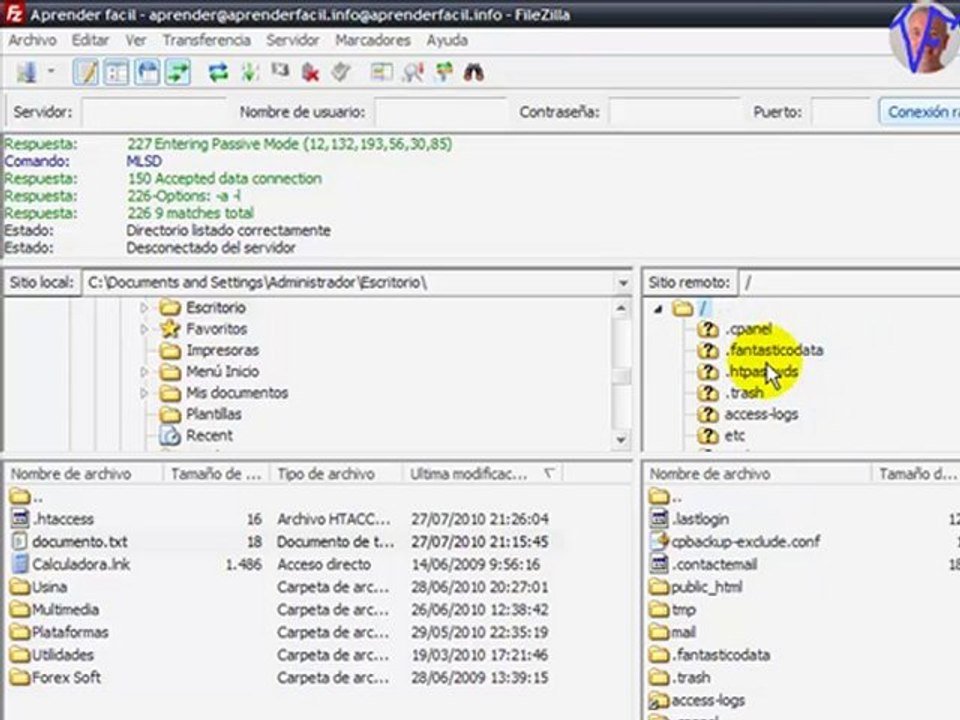Sort local files by Última modificación
The height and width of the screenshot is (720, 960).
point(482,474)
